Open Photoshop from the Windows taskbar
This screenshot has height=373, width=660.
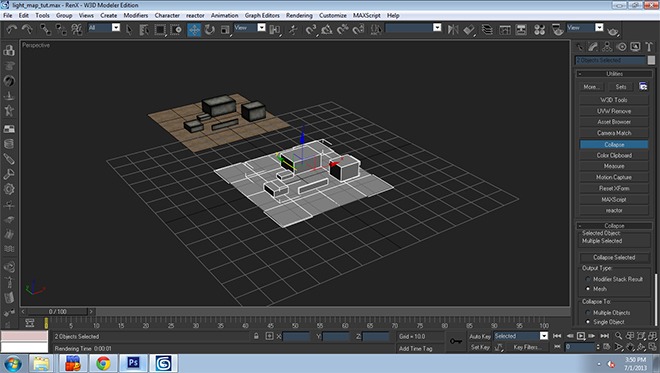click(x=133, y=363)
